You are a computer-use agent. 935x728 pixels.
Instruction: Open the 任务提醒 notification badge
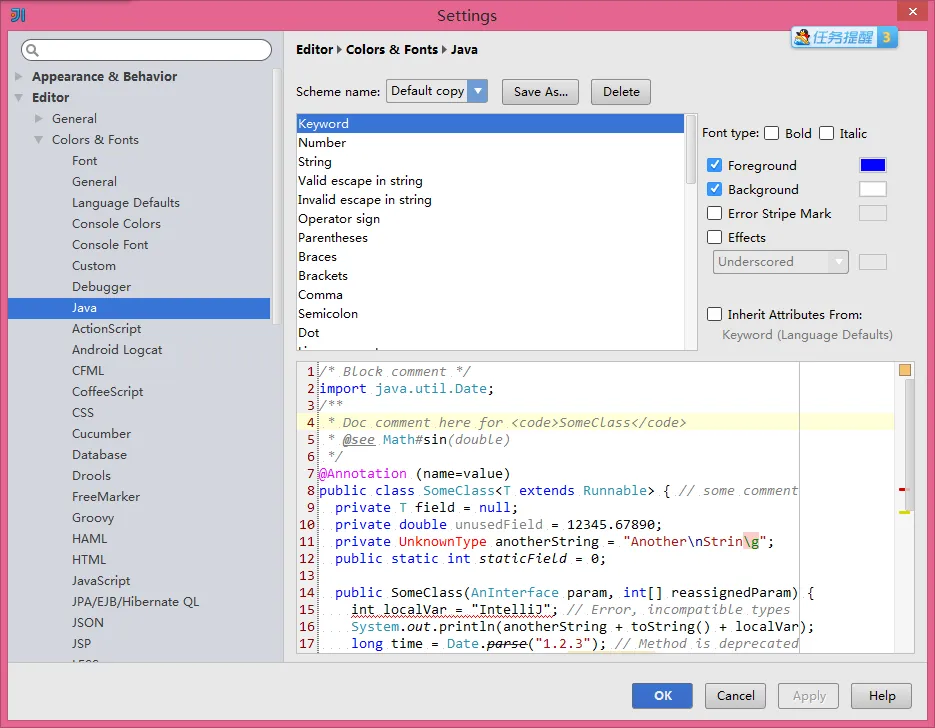(x=845, y=38)
